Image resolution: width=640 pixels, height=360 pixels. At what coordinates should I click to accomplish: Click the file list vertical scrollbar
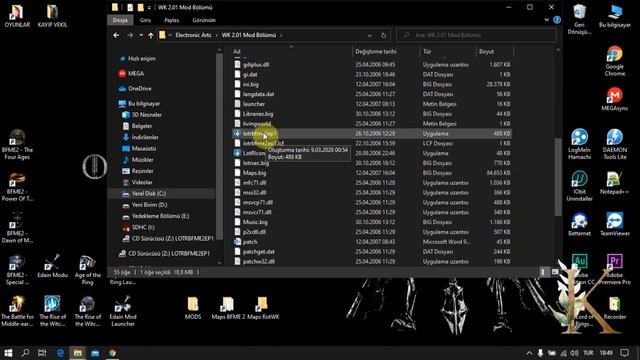558,177
